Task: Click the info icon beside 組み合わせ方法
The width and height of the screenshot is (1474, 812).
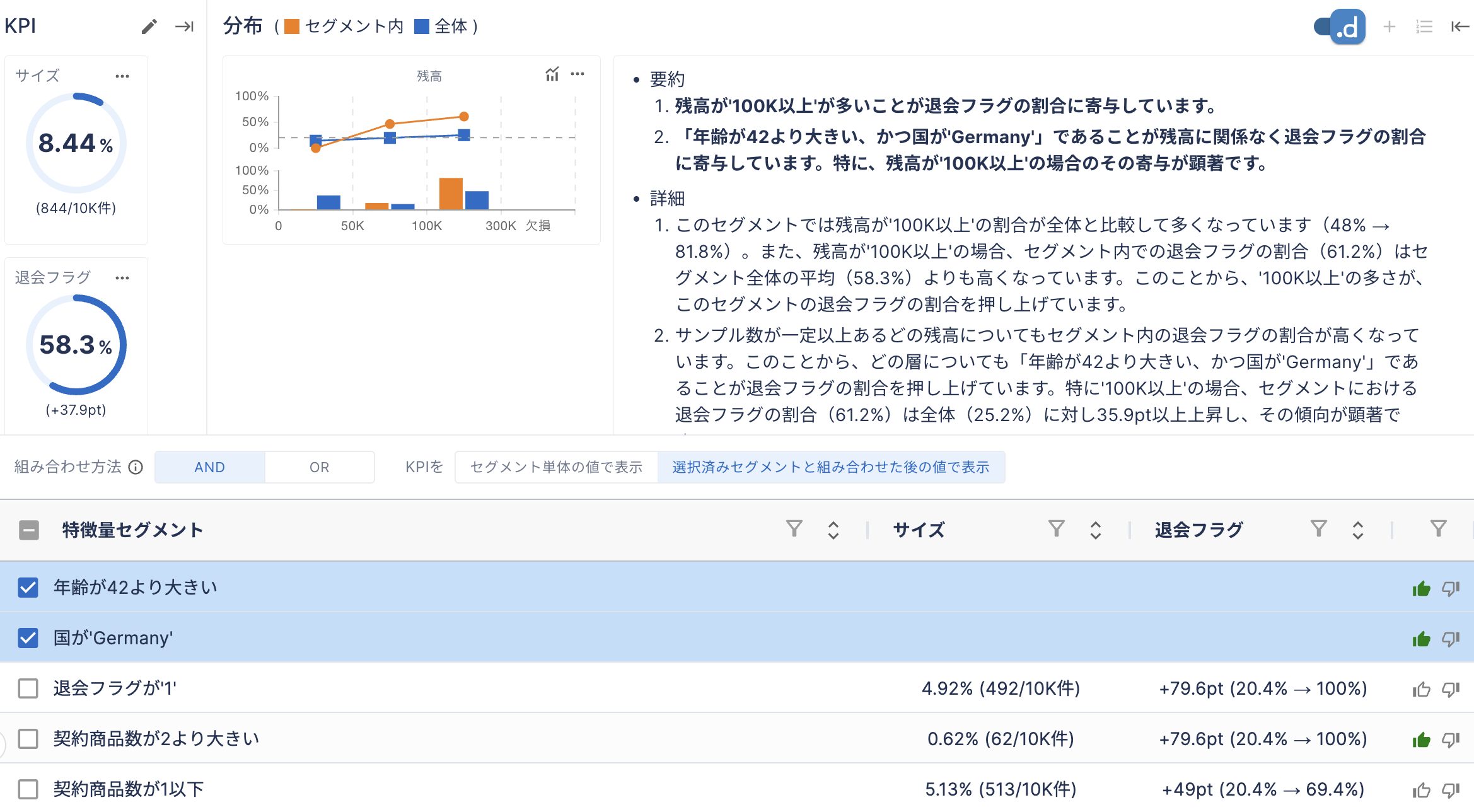Action: point(136,467)
